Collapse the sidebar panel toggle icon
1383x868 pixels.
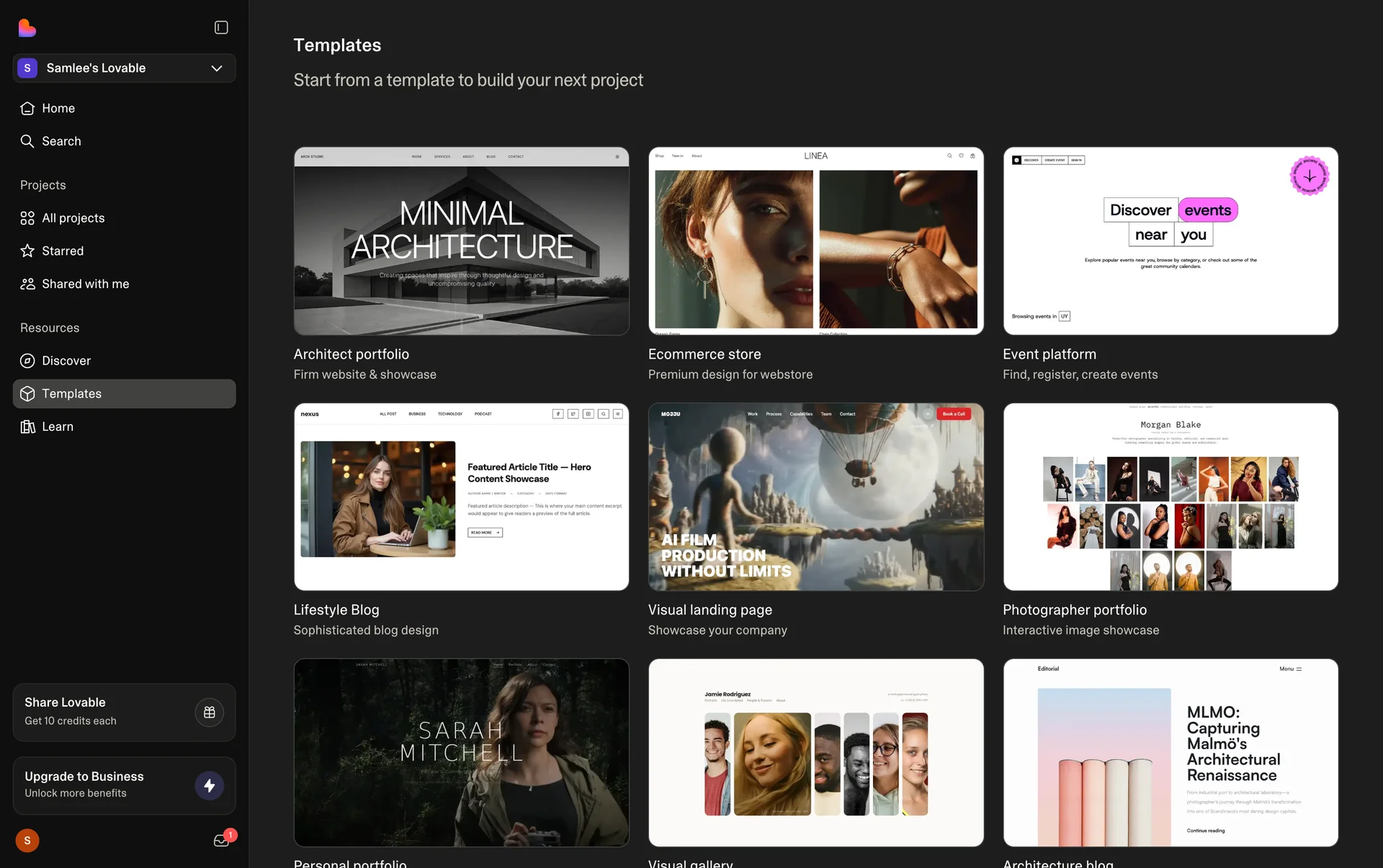pos(221,27)
